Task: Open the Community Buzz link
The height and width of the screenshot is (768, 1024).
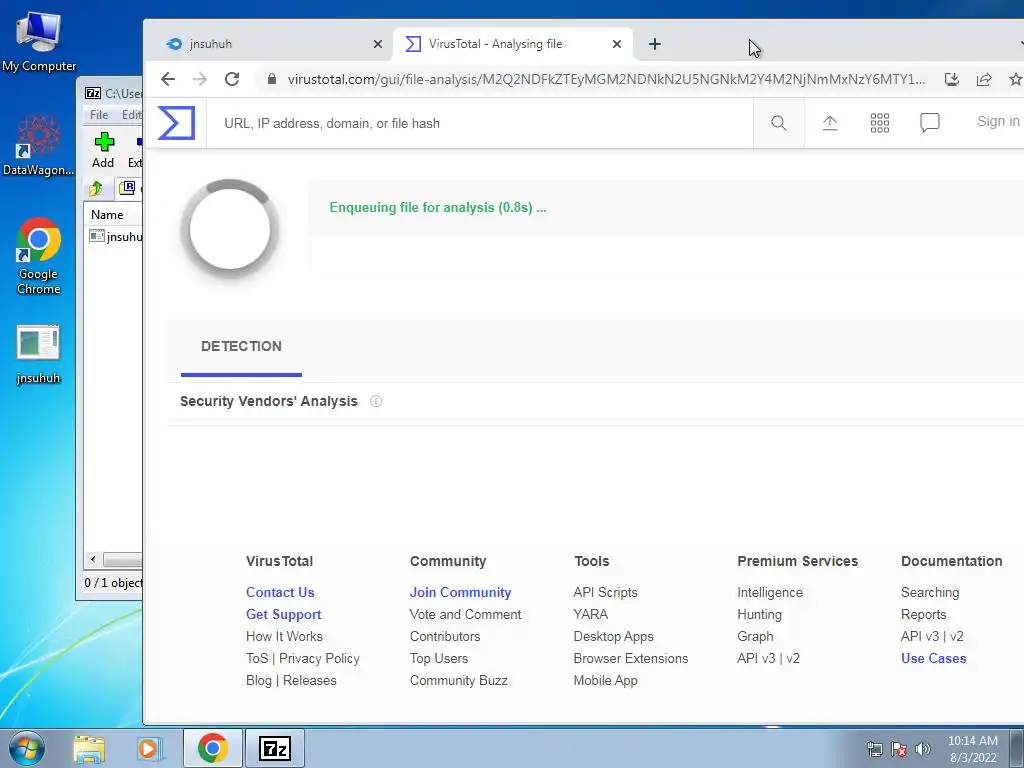Action: pos(458,680)
